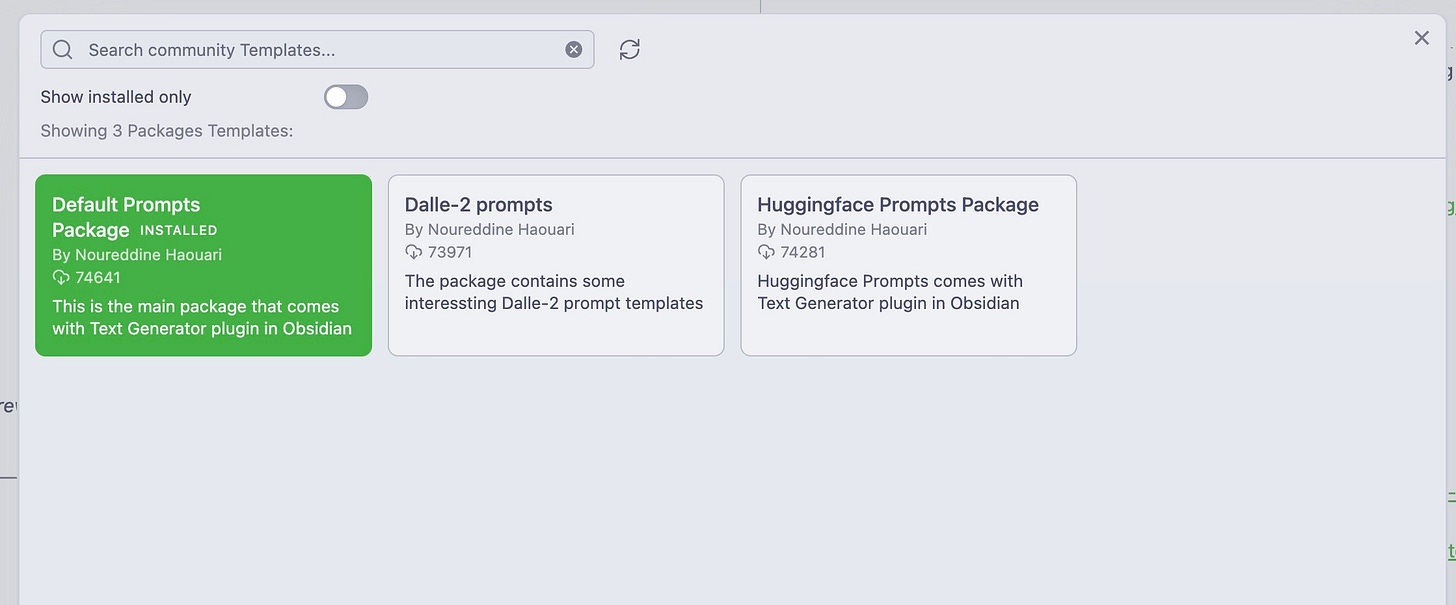Click the search magnifier icon

click(x=62, y=50)
